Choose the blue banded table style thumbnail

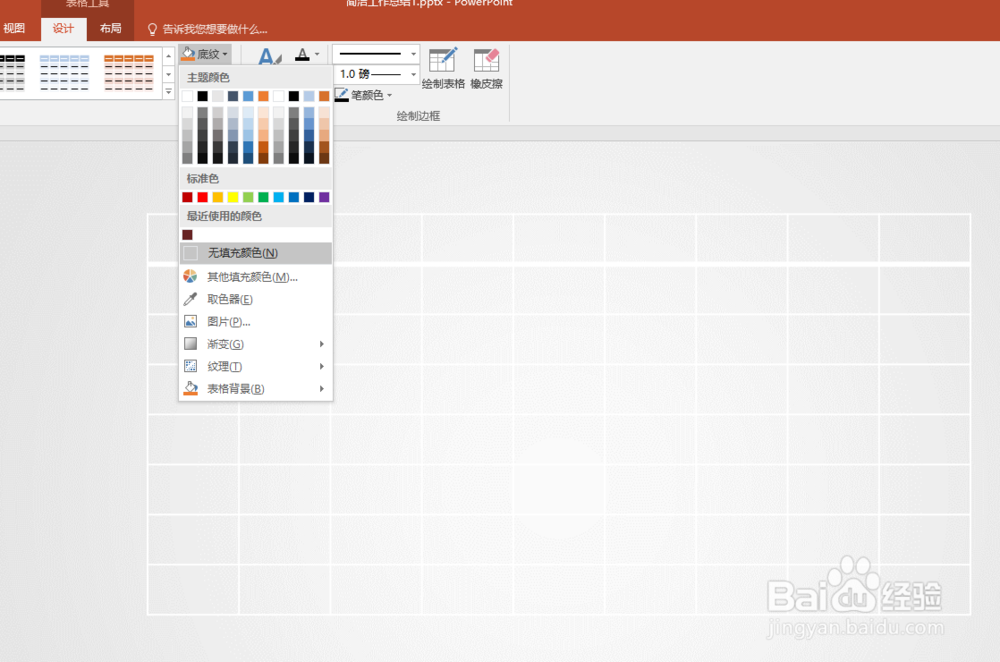pos(64,73)
